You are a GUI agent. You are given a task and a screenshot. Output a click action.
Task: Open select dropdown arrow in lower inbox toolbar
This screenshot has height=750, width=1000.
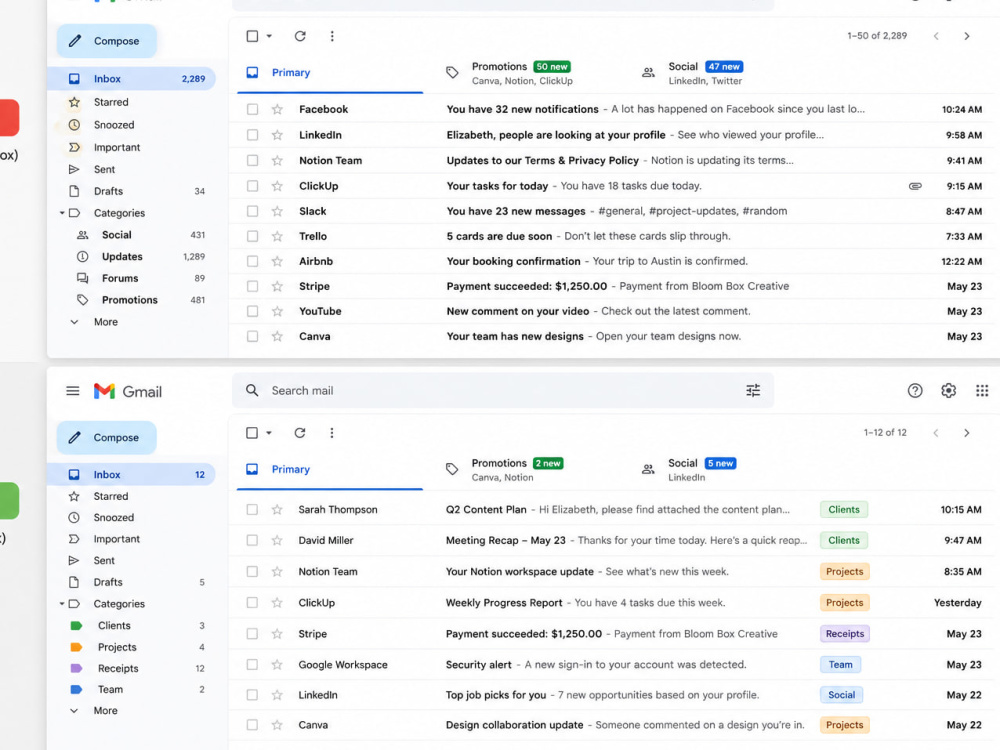(269, 433)
